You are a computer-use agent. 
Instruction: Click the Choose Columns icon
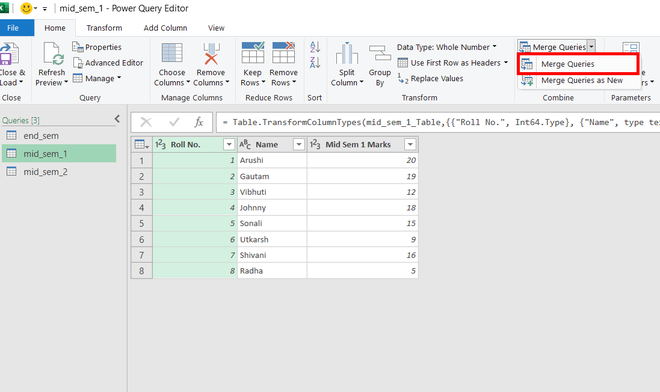tap(172, 53)
